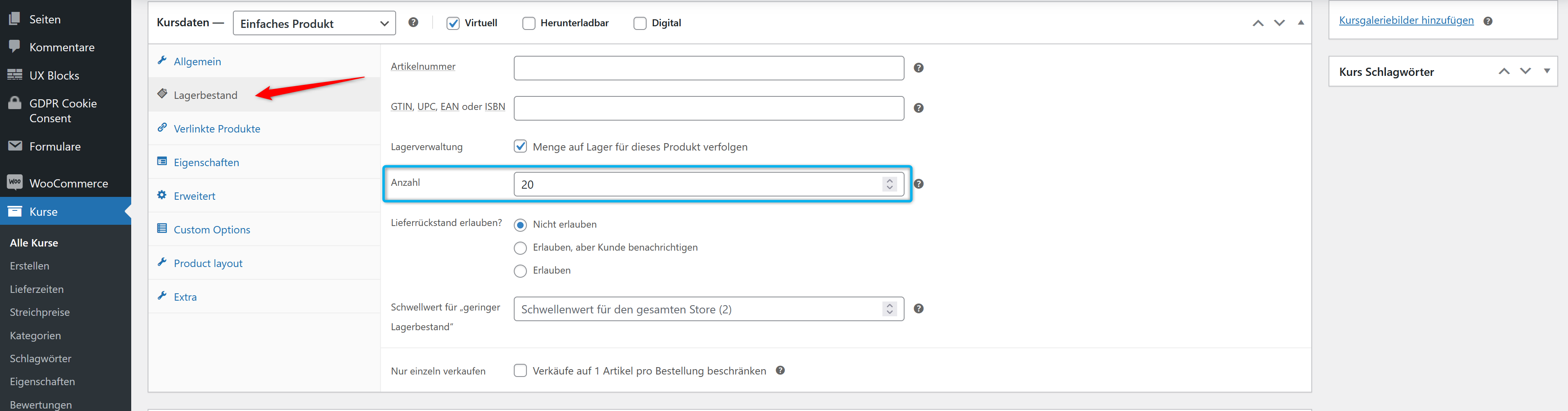Open the WooCommerce sidebar menu

(65, 183)
